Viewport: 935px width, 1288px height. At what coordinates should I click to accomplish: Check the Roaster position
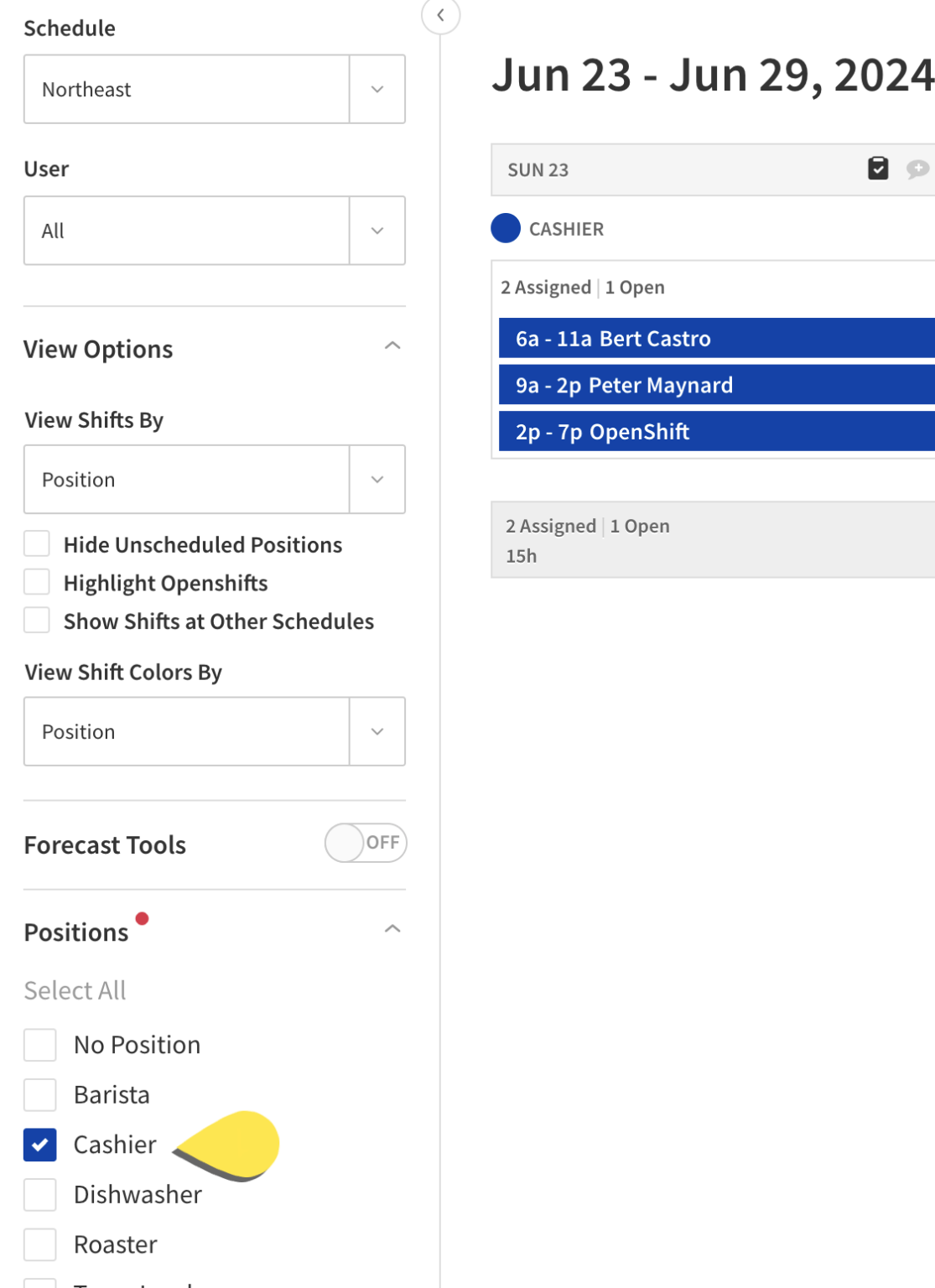point(39,1244)
